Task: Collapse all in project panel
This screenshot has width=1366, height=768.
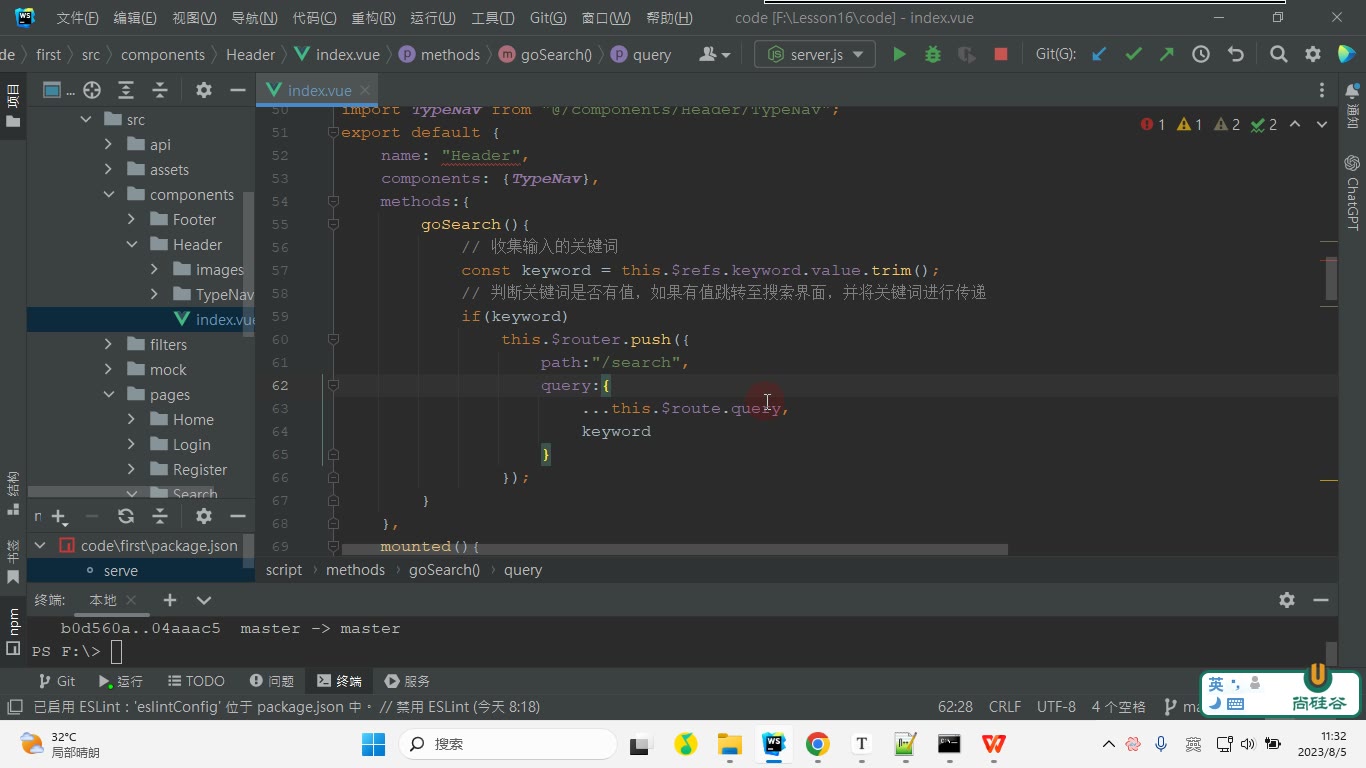Action: point(160,90)
